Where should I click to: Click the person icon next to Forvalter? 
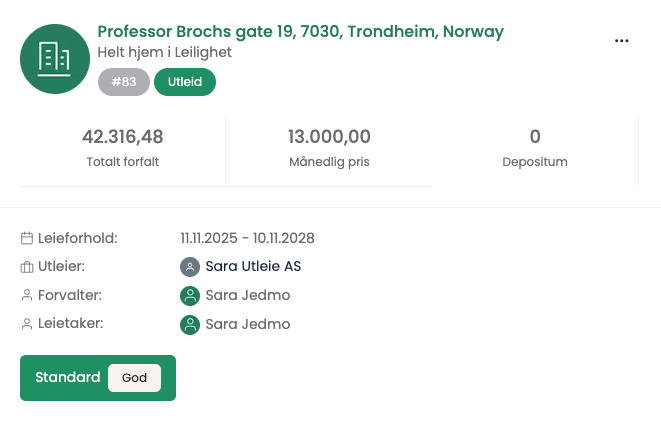click(27, 296)
